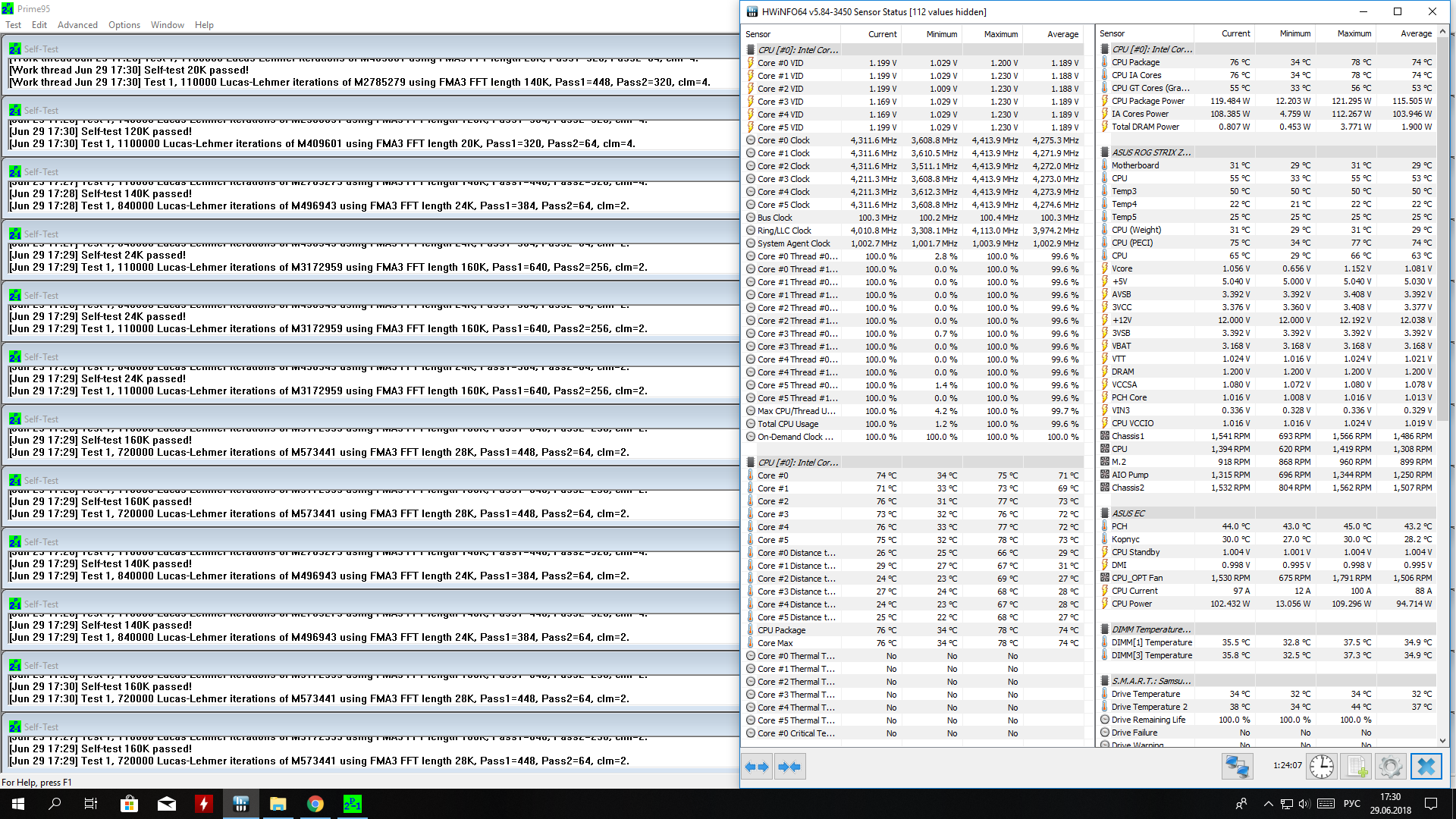Open Chrome from the taskbar

tap(315, 804)
